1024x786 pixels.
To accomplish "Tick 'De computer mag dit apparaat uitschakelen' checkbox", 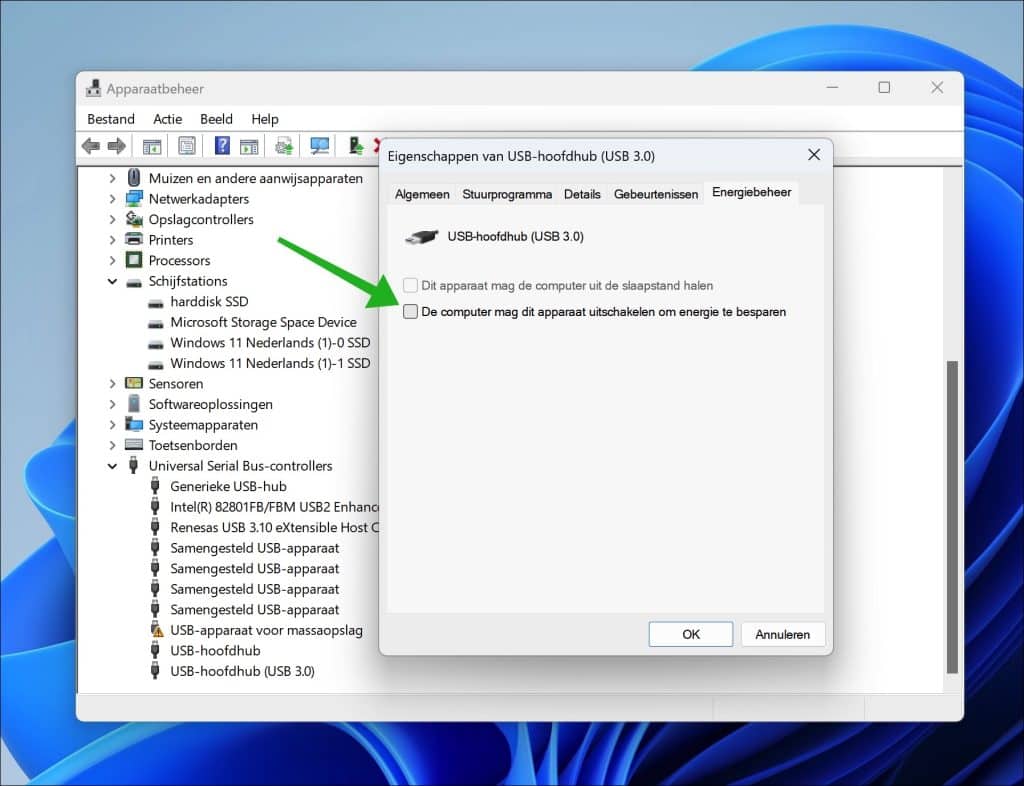I will [x=410, y=311].
